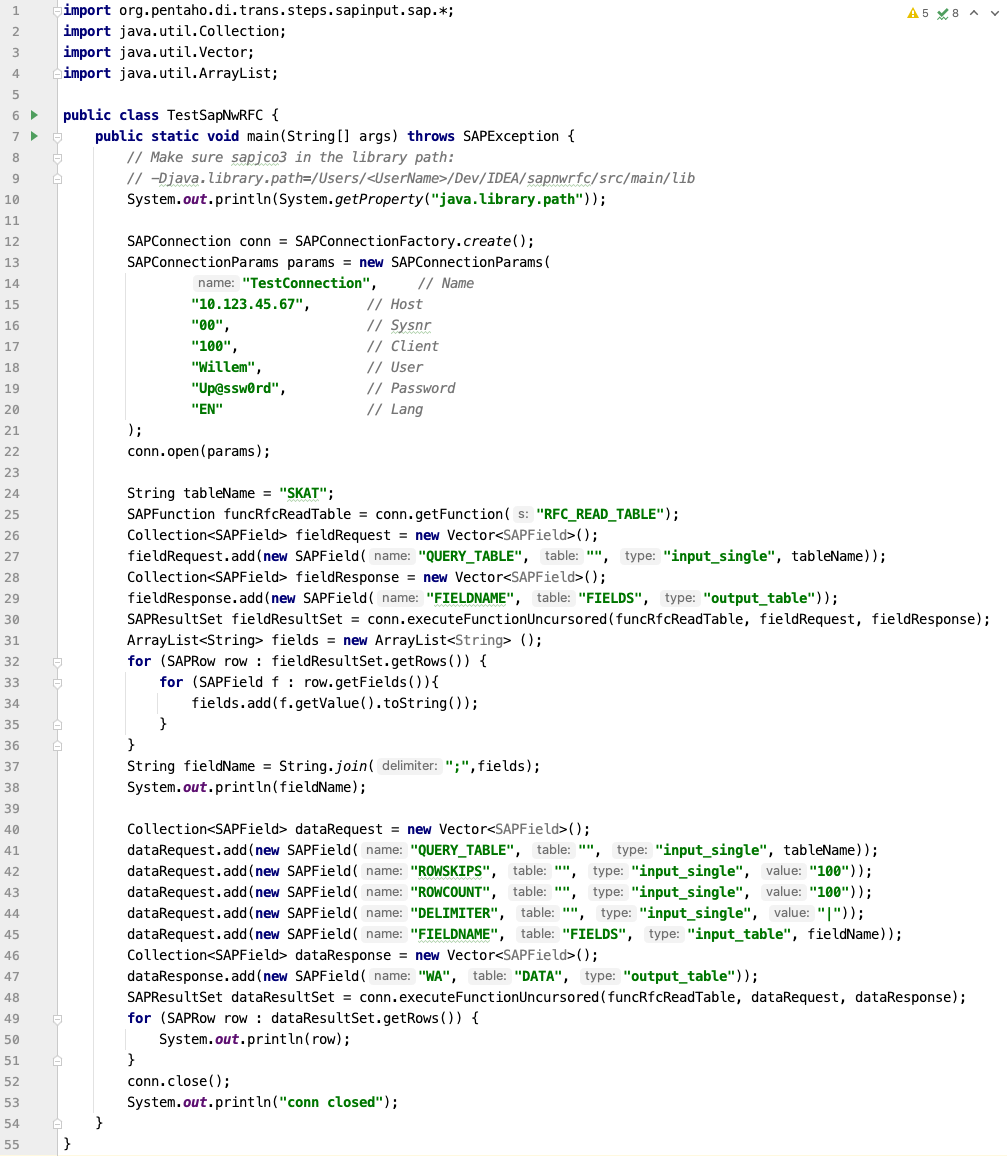Go to next highlighted error arrow
The width and height of the screenshot is (1007, 1156).
click(994, 13)
